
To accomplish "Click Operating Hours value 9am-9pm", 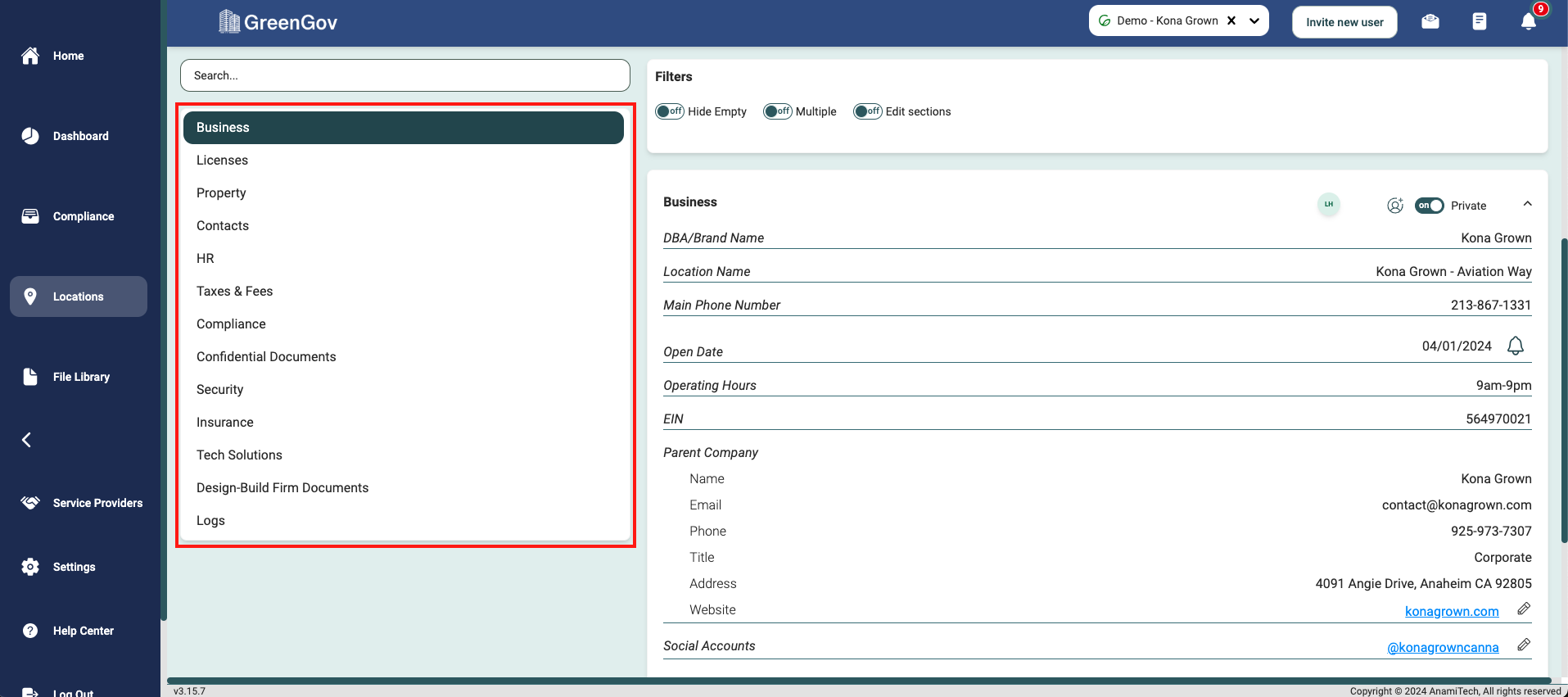I will point(1503,385).
